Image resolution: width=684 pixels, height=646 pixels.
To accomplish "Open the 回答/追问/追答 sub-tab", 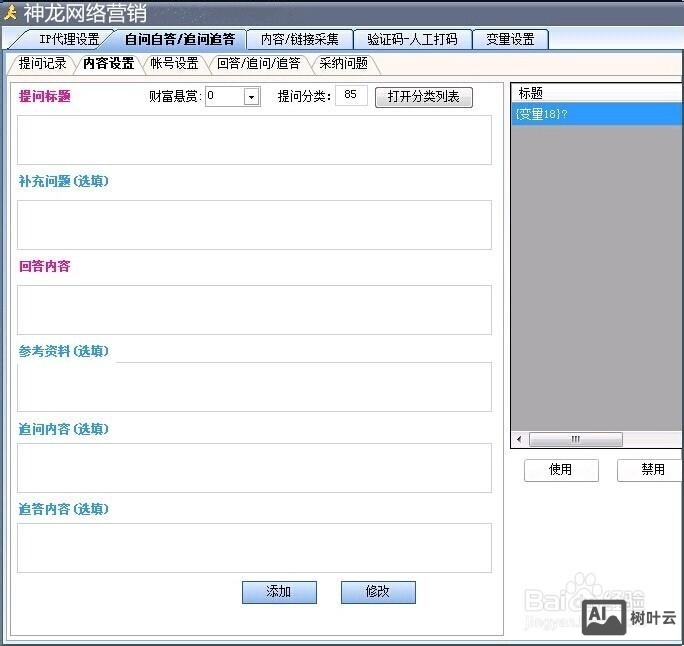I will coord(259,64).
